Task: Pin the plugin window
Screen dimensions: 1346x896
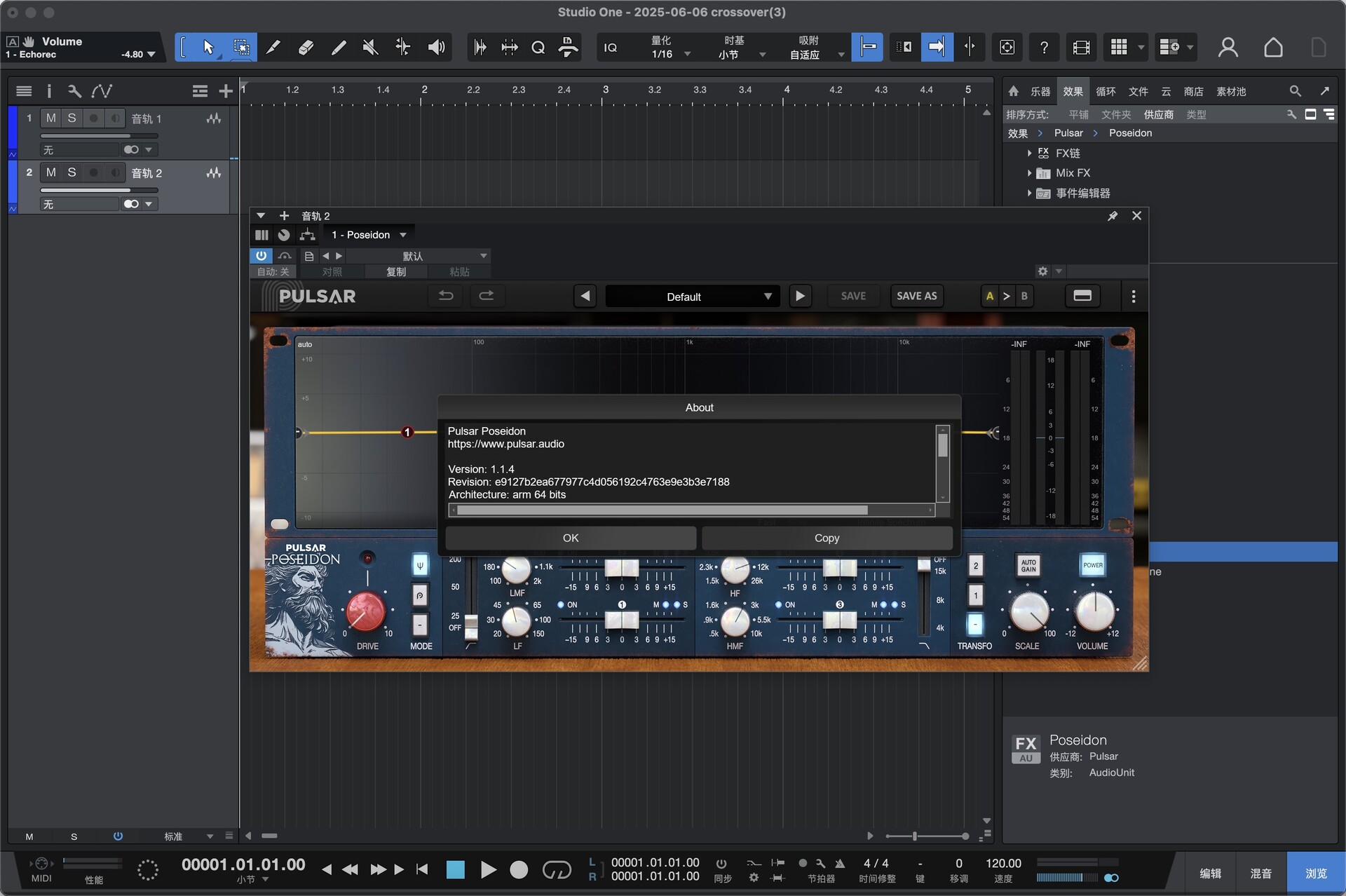Action: click(x=1113, y=216)
